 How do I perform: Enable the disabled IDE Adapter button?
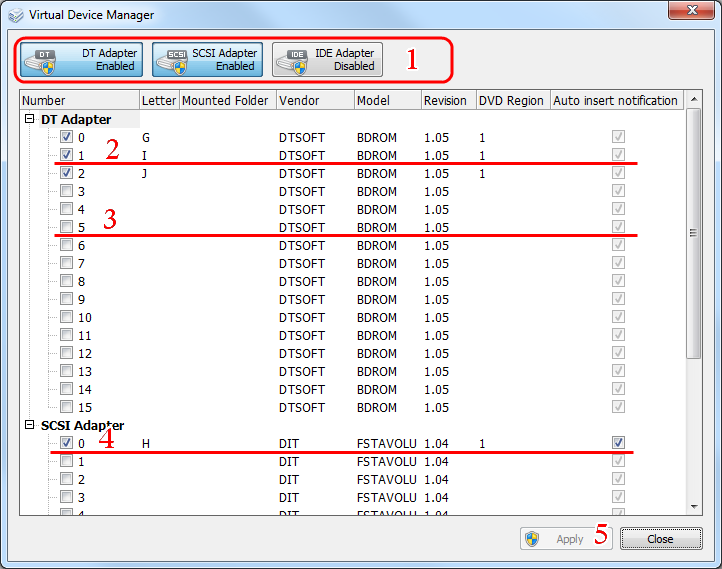327,60
